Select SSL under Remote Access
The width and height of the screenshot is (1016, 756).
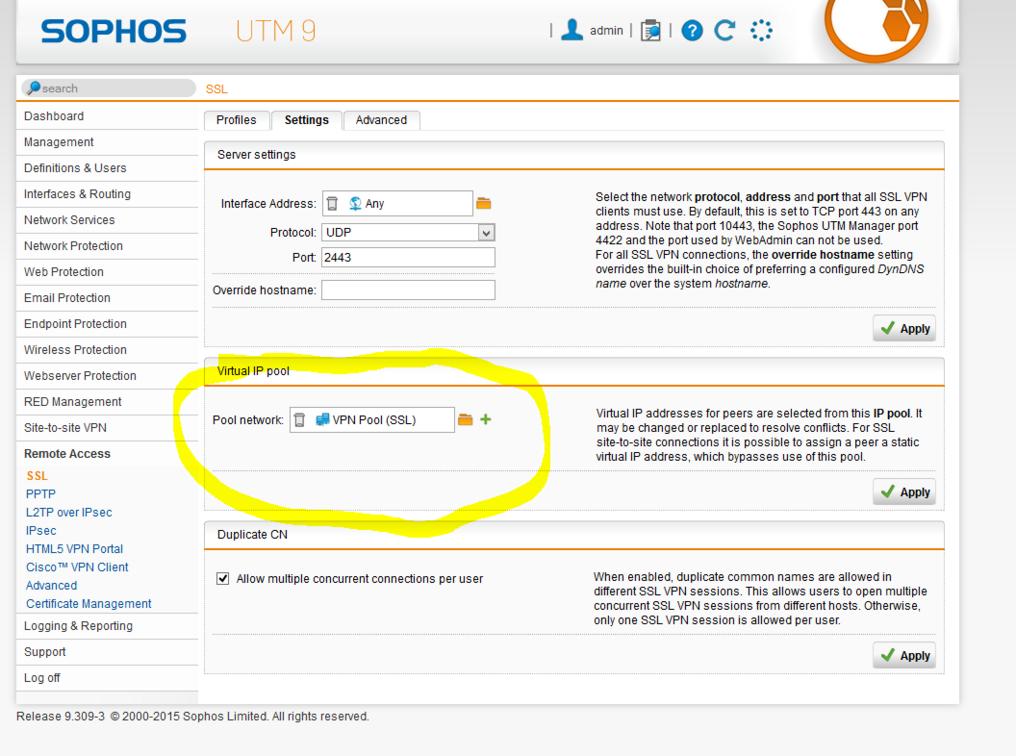[37, 475]
